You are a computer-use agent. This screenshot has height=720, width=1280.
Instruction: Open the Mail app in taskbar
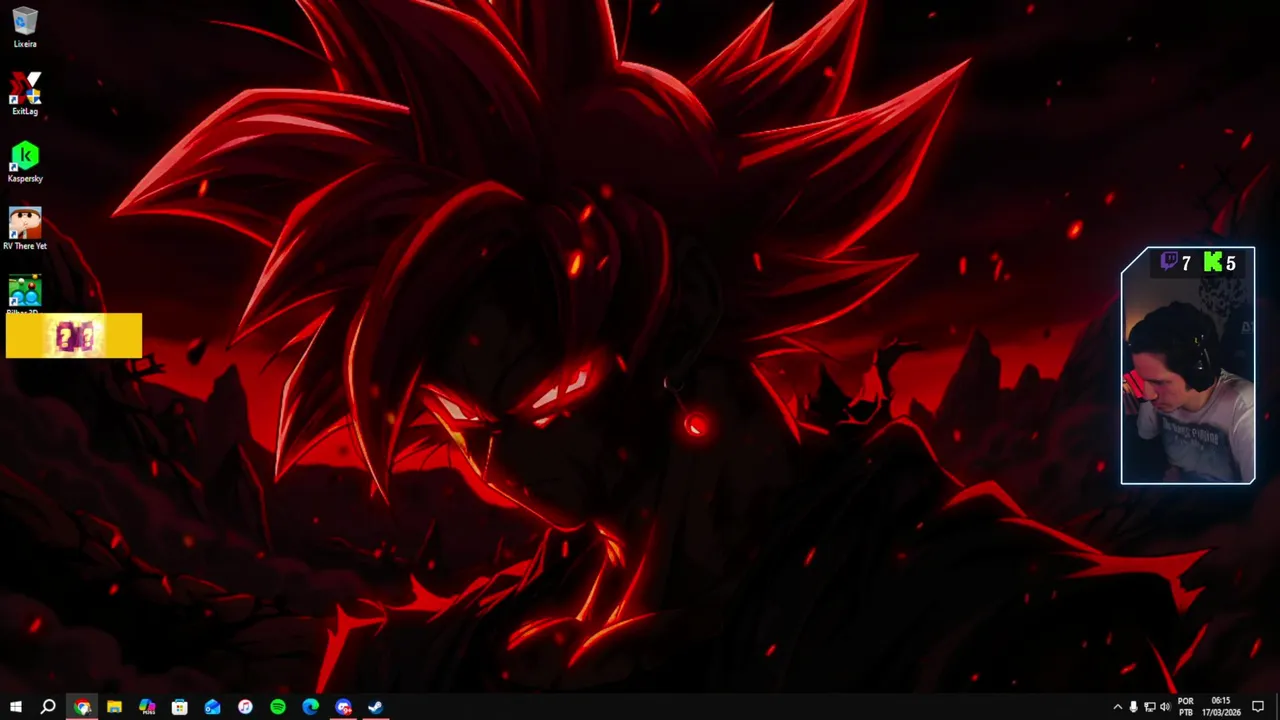[x=212, y=707]
